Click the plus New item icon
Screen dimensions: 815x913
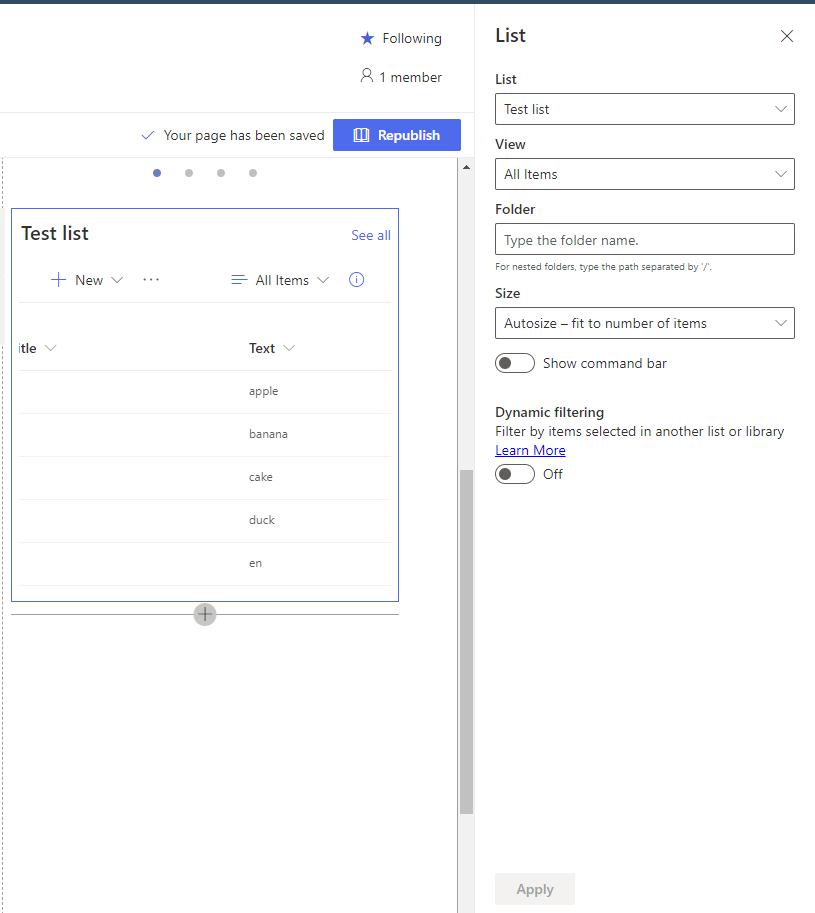(59, 280)
